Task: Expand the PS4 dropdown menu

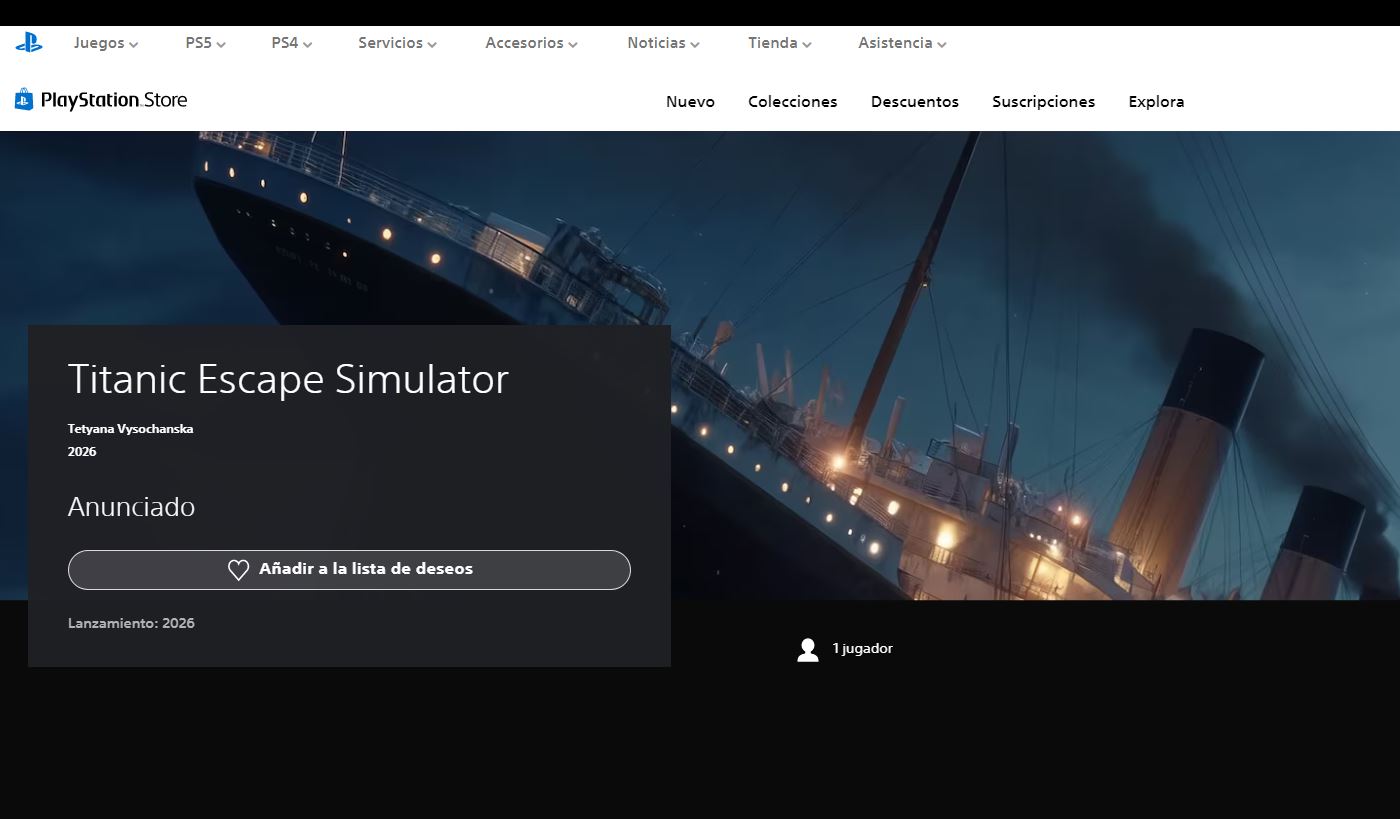Action: coord(292,43)
